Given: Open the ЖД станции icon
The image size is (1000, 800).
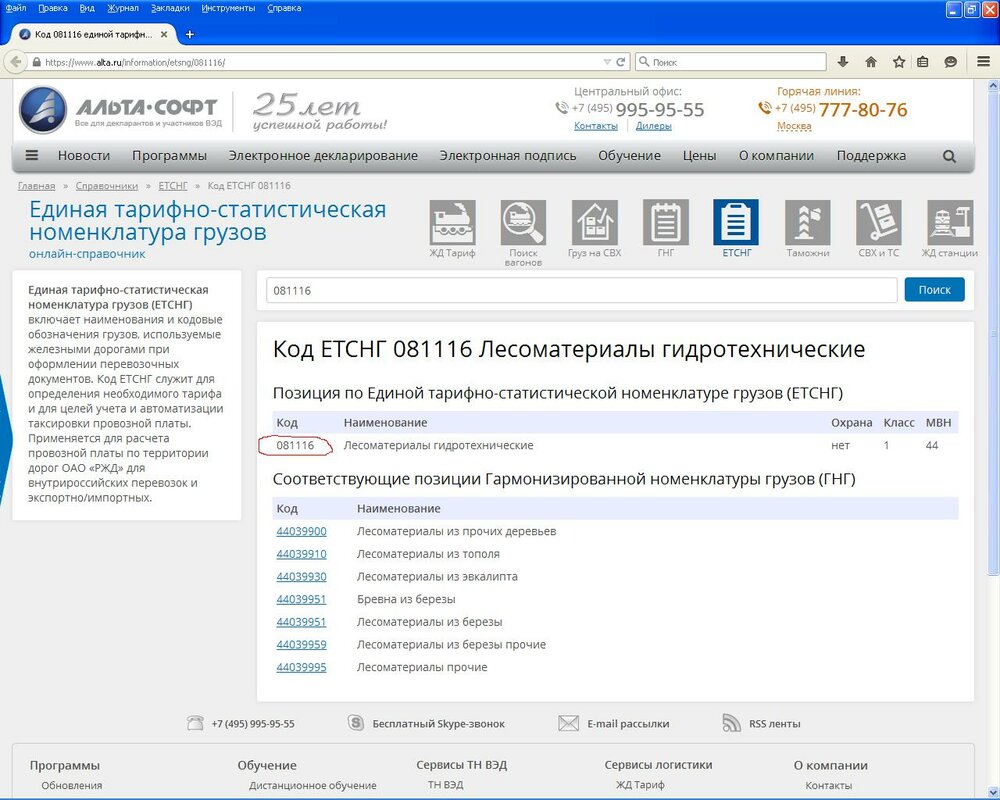Looking at the screenshot, I should (x=950, y=222).
